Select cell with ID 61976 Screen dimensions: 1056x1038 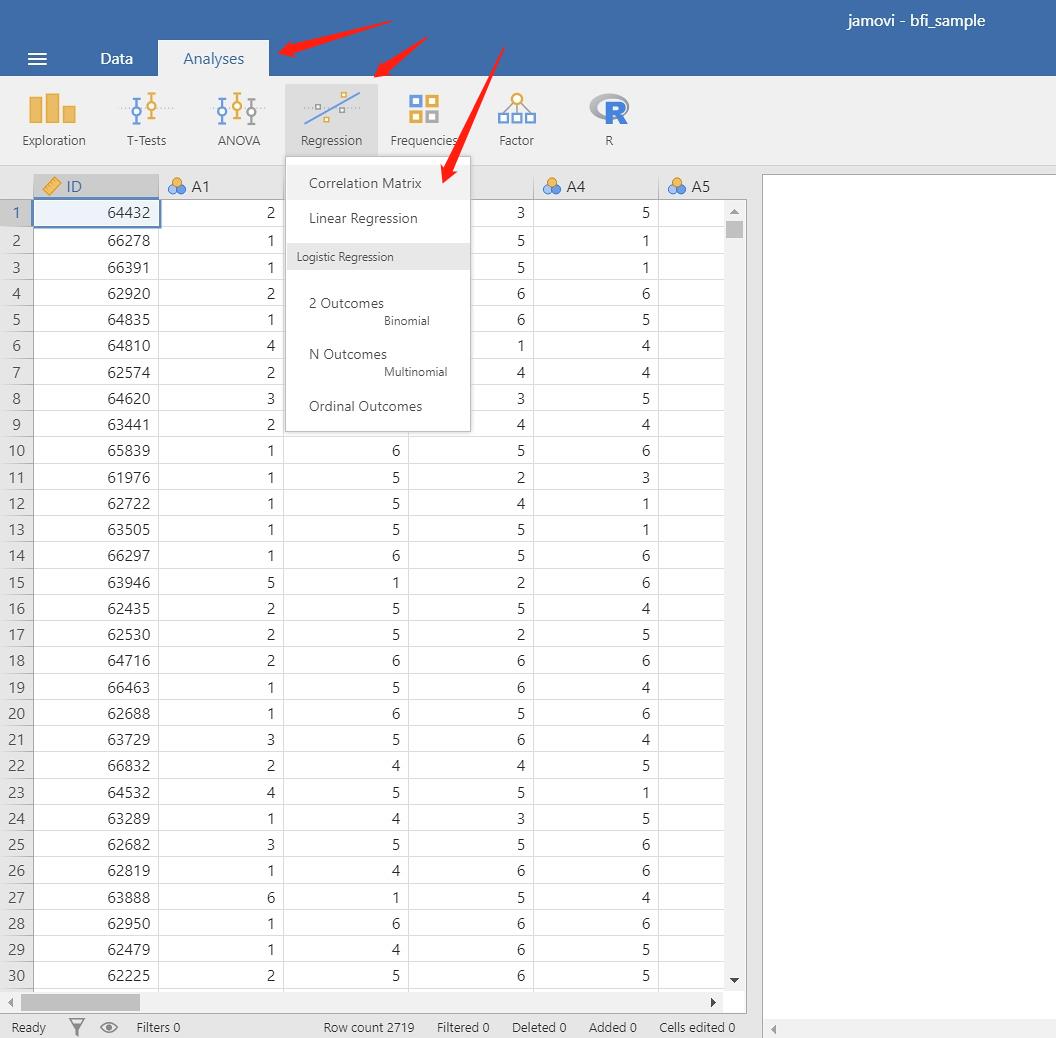(96, 478)
